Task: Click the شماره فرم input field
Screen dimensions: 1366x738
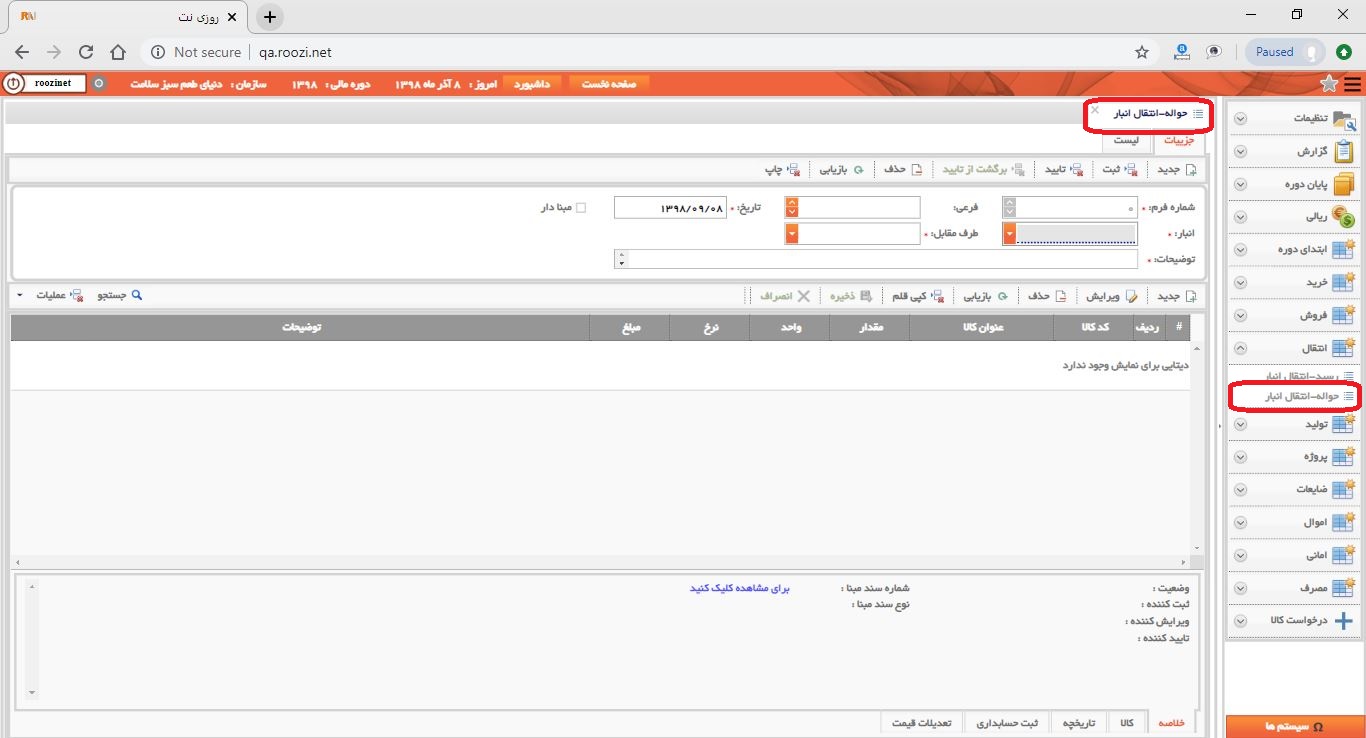Action: point(1077,208)
